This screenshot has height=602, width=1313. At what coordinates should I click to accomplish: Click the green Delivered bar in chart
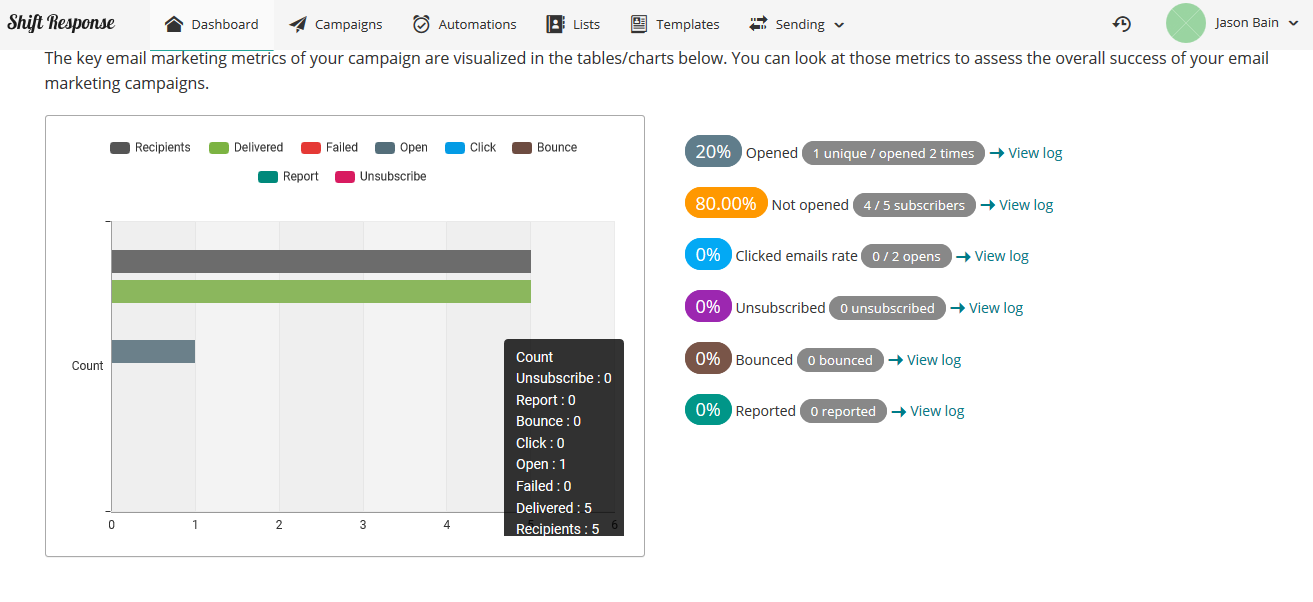[x=321, y=291]
